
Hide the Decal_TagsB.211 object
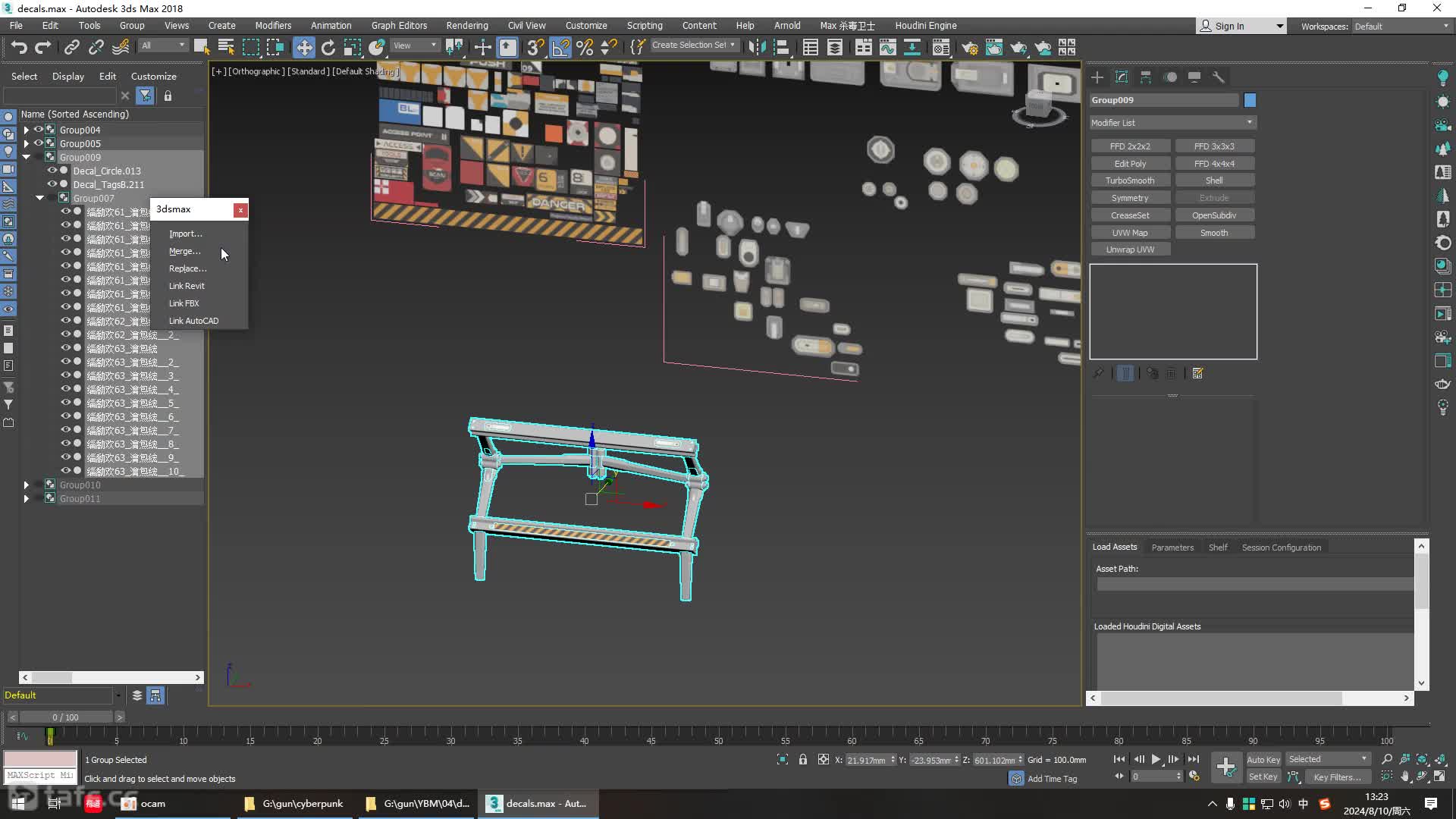(x=52, y=184)
